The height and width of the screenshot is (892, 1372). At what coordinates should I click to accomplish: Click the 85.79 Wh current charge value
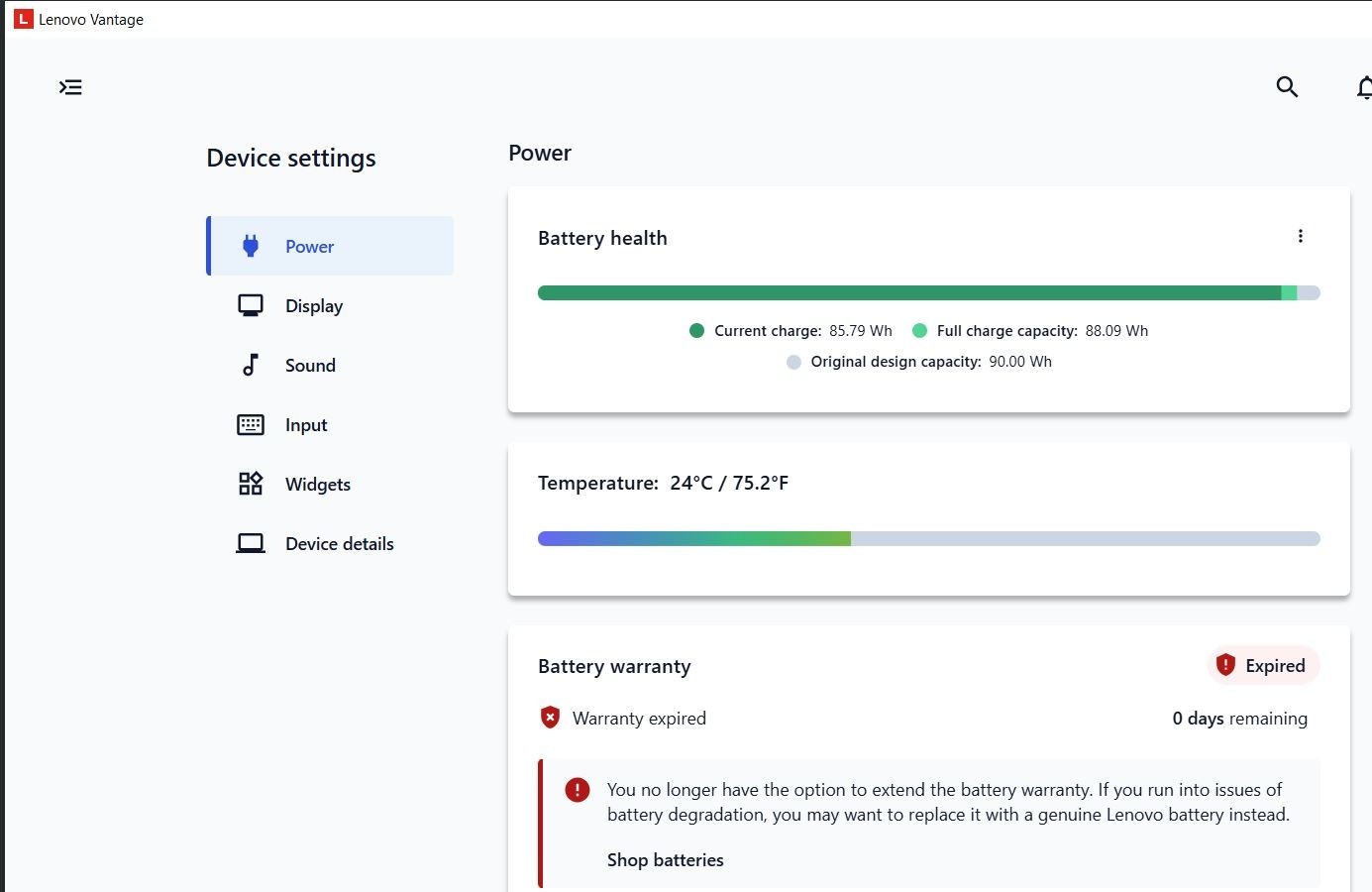click(861, 331)
